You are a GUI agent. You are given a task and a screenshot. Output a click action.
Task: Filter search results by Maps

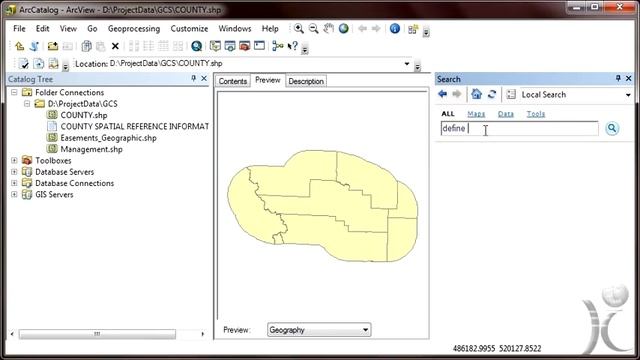click(x=476, y=114)
